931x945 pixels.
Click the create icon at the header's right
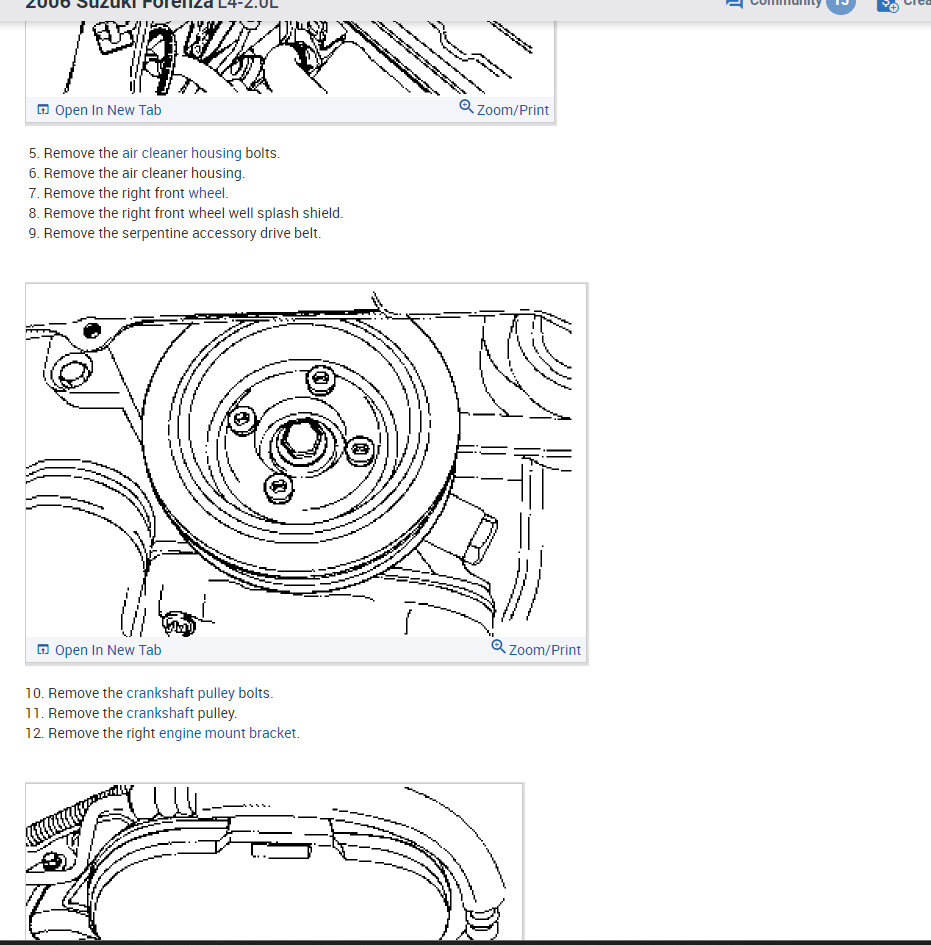point(888,5)
